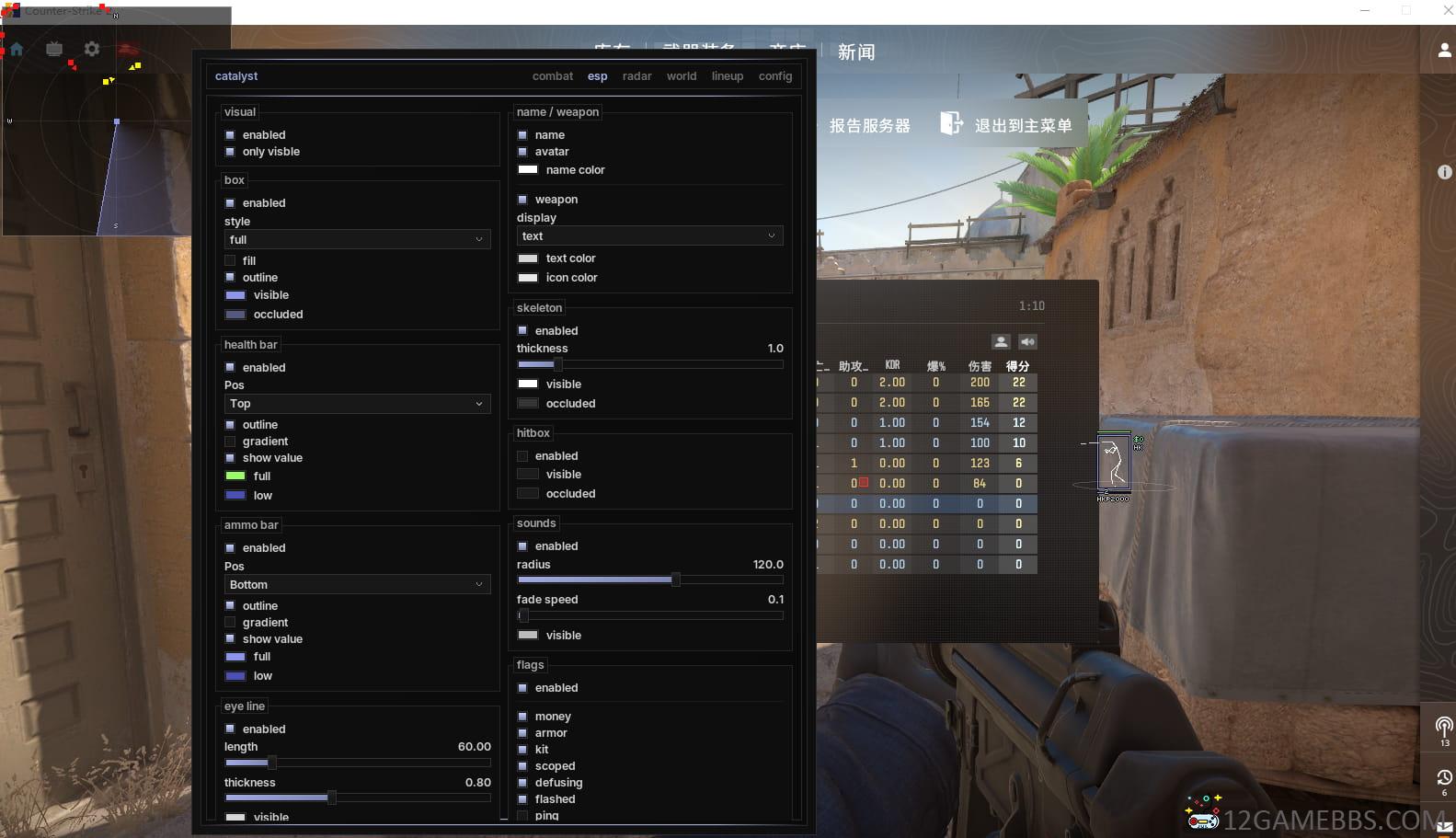Screen dimensions: 1456x838
Task: Switch to the config tab
Action: (x=775, y=76)
